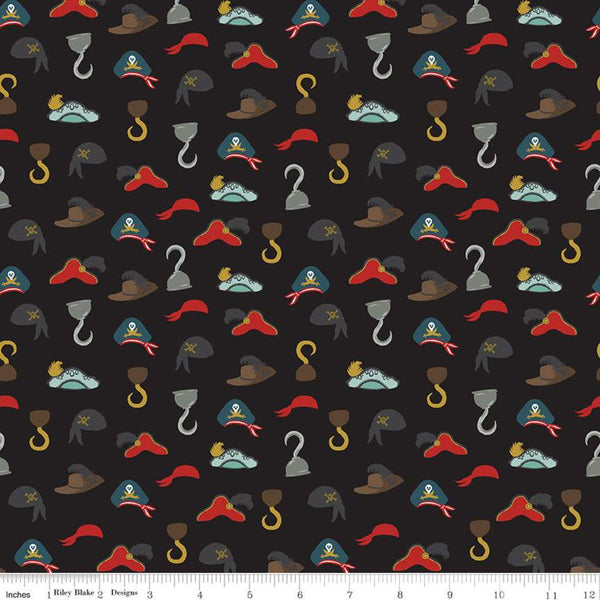Click the teal skull pirate hat at top center
Screen dimensions: 600x600
(309, 14)
